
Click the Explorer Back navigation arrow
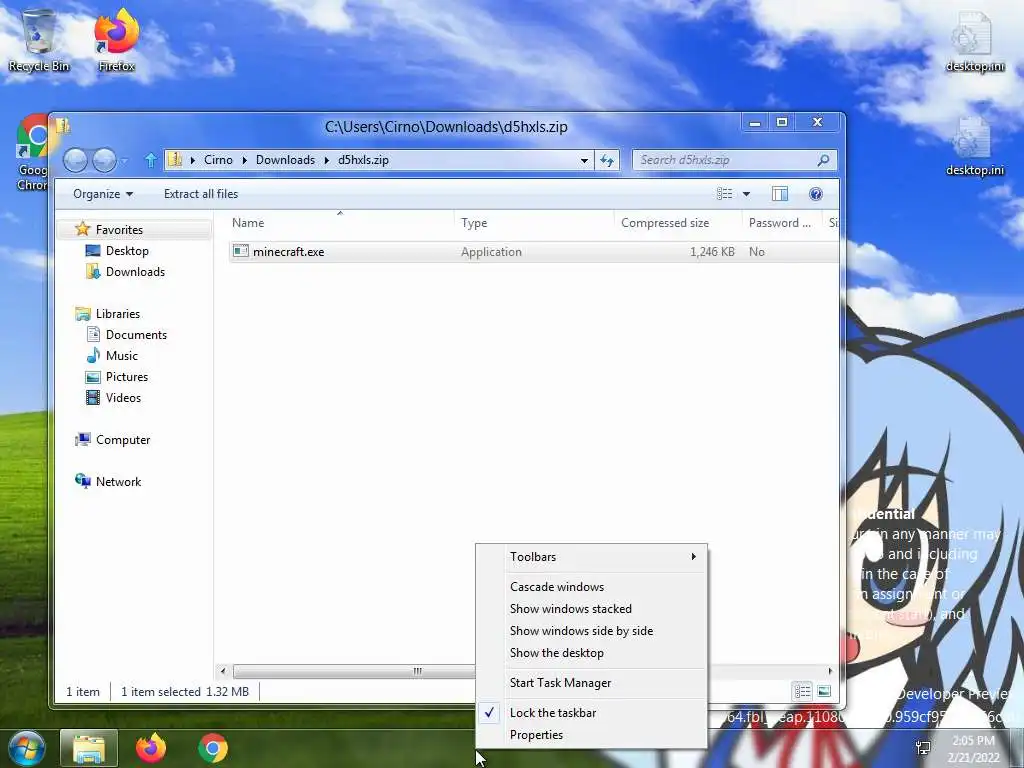75,160
